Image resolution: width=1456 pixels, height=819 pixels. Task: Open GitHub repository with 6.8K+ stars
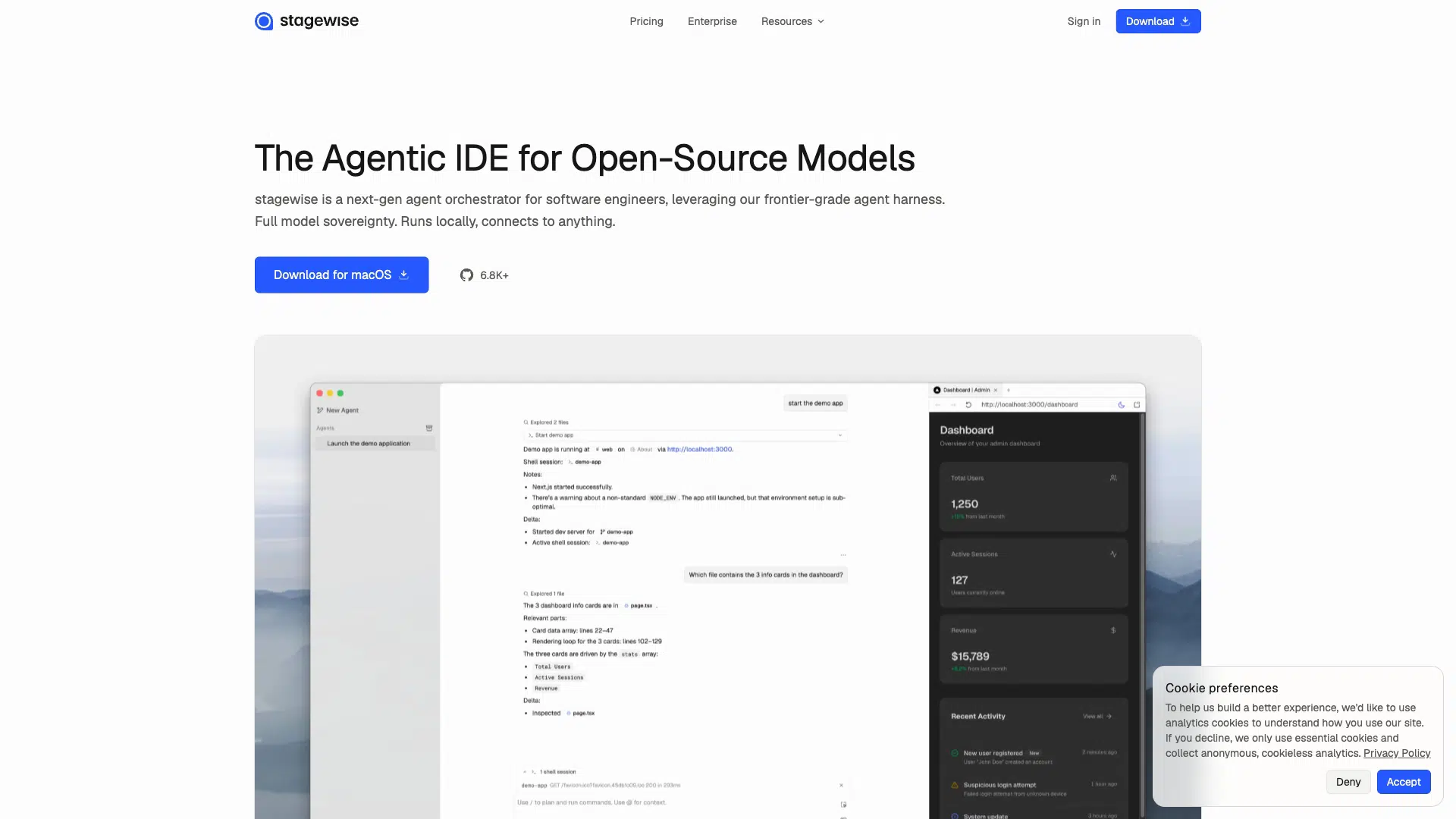point(484,275)
